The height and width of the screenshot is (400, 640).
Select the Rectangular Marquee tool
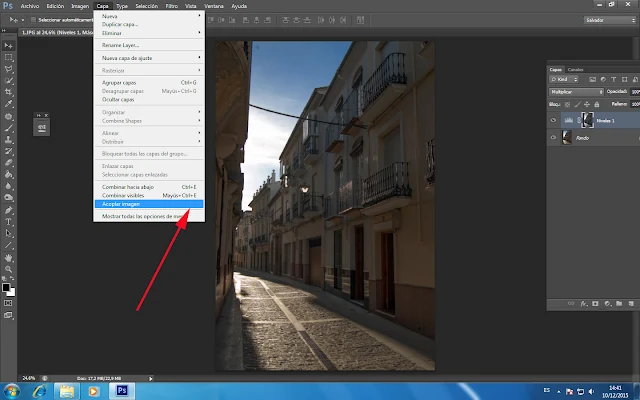(x=9, y=58)
